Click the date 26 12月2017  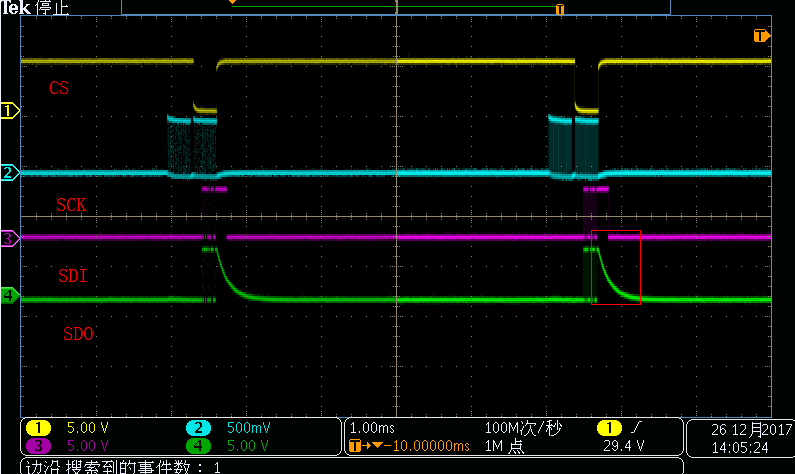click(x=751, y=429)
